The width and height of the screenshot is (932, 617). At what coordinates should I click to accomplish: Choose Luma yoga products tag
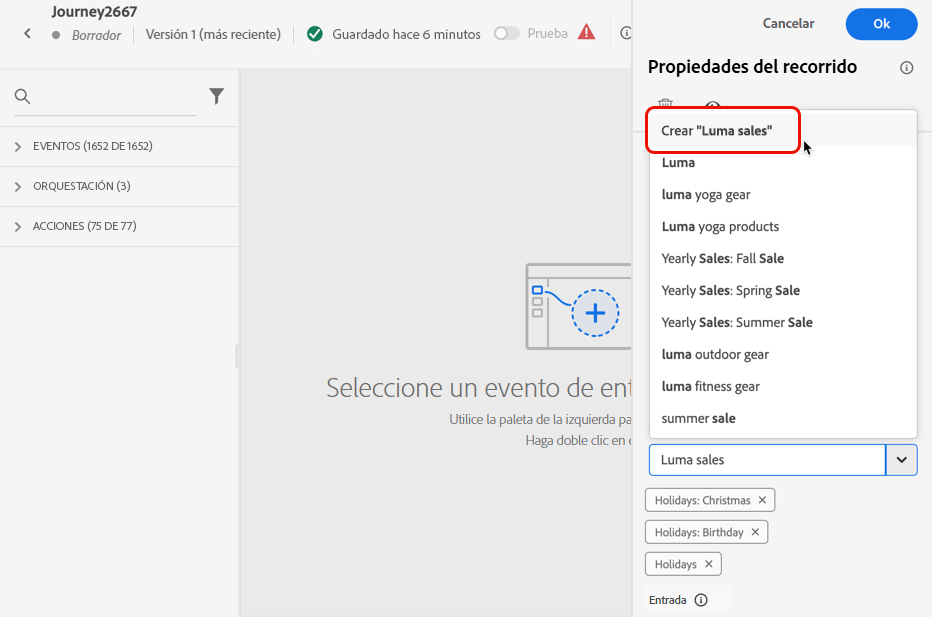pyautogui.click(x=783, y=226)
